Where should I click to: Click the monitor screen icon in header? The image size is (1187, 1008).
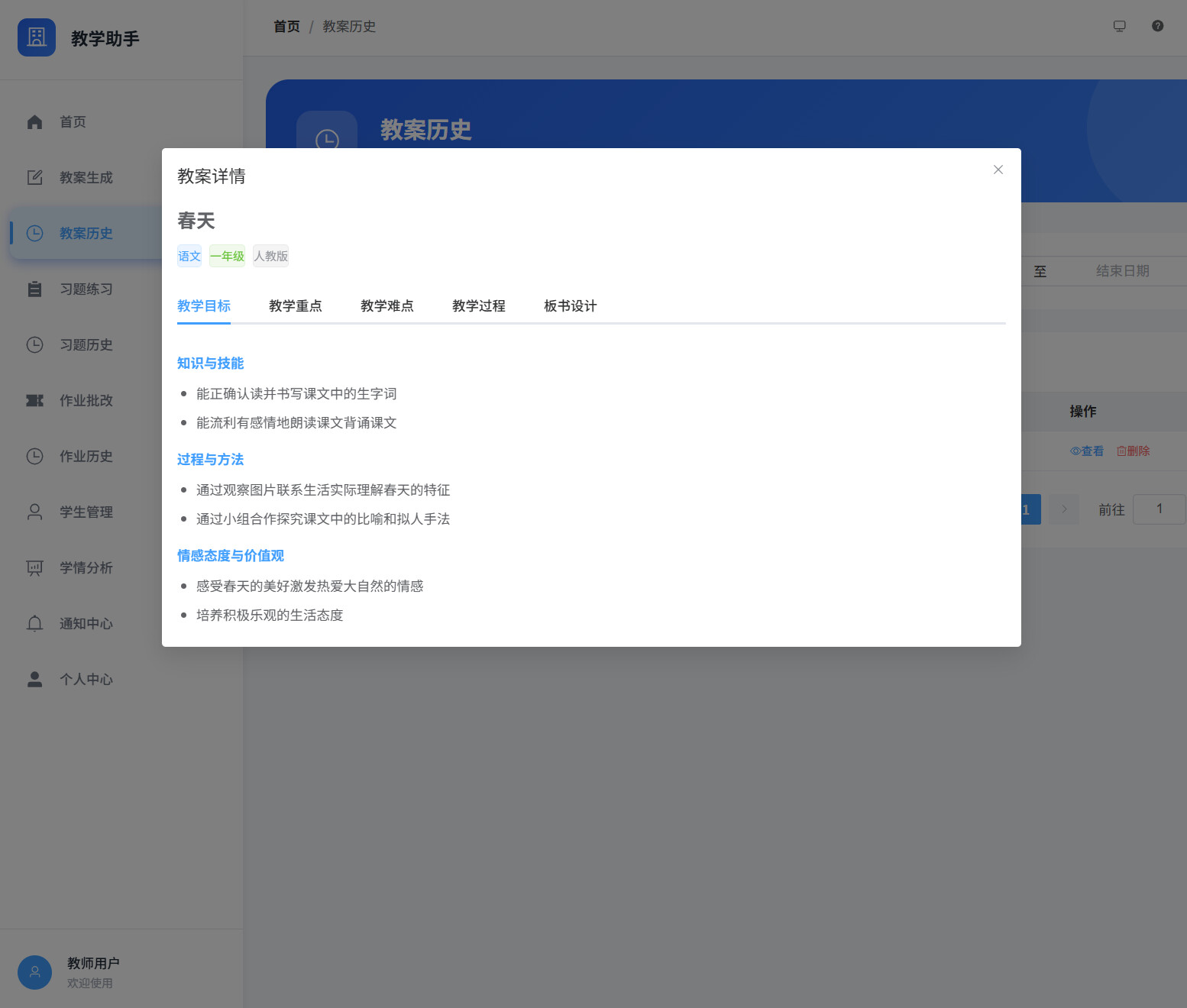click(1119, 26)
